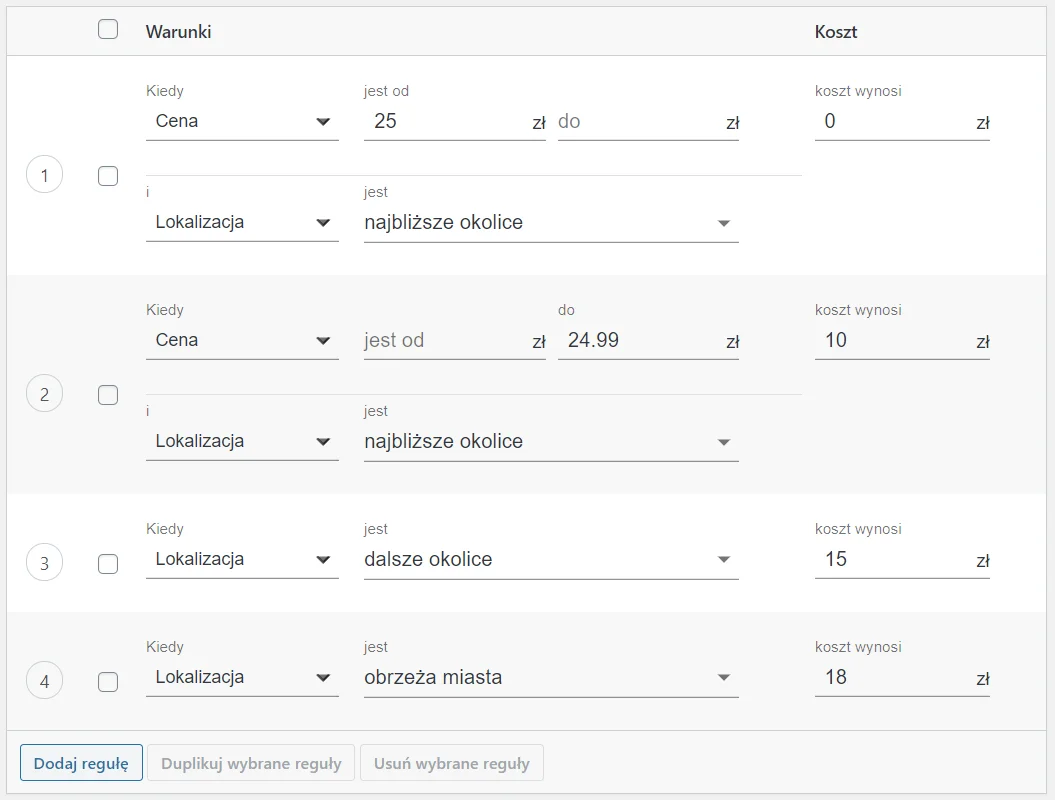Viewport: 1055px width, 800px height.
Task: Expand najbliższe okolice dropdown in rule 2
Action: point(550,442)
